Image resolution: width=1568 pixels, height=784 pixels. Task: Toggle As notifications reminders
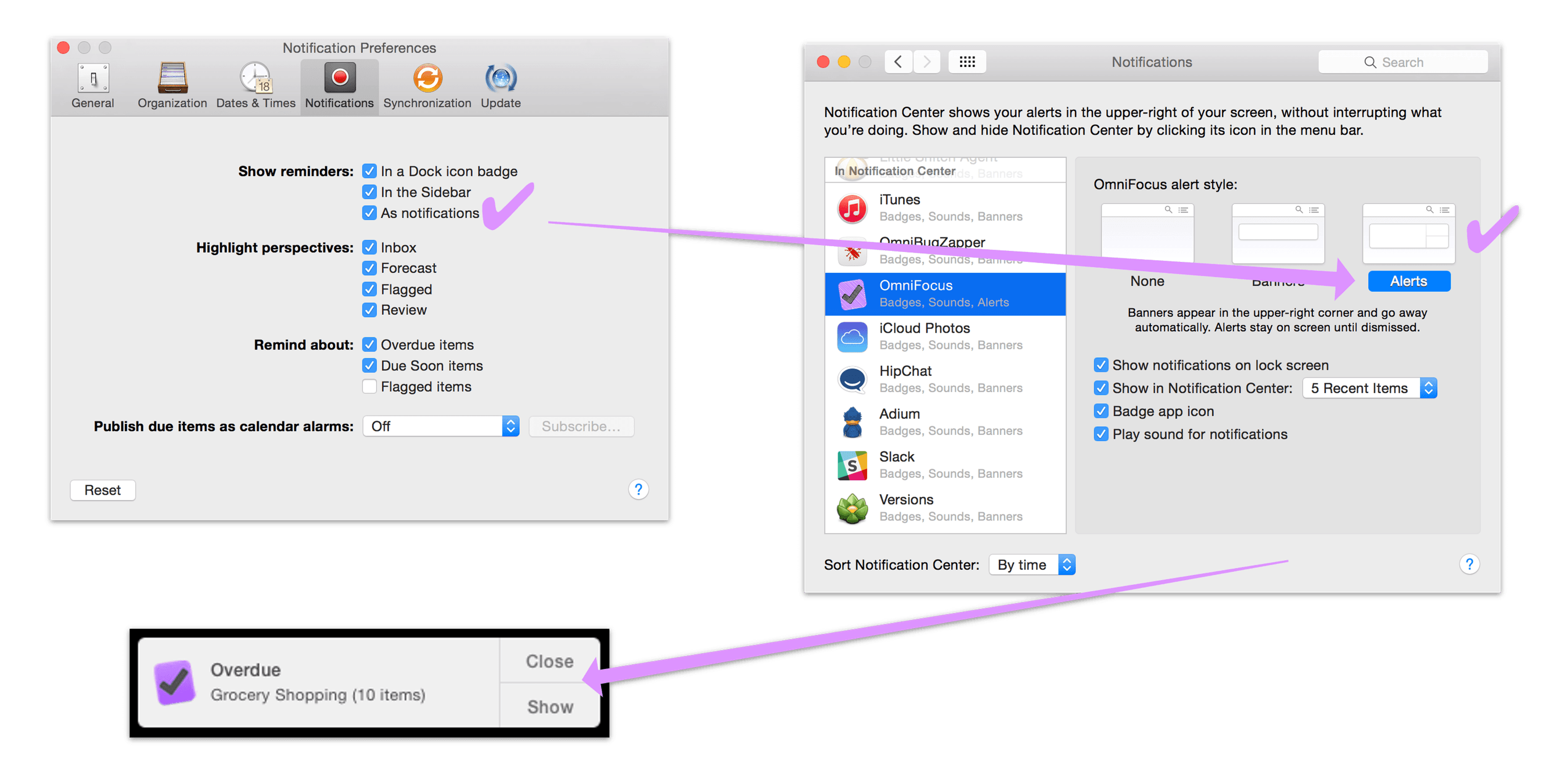pos(369,213)
